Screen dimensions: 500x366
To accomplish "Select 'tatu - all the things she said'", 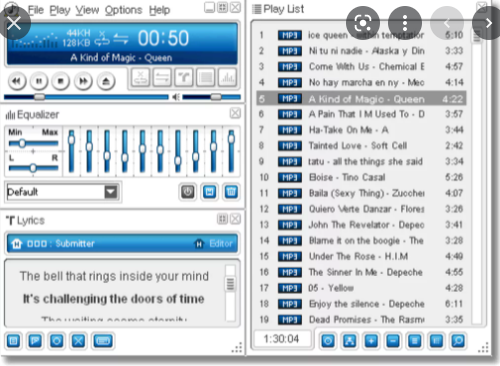I will [x=361, y=162].
